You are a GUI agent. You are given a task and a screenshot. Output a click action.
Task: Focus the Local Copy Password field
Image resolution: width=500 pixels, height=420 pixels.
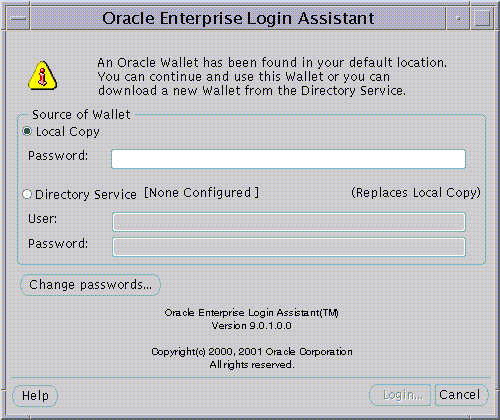288,159
